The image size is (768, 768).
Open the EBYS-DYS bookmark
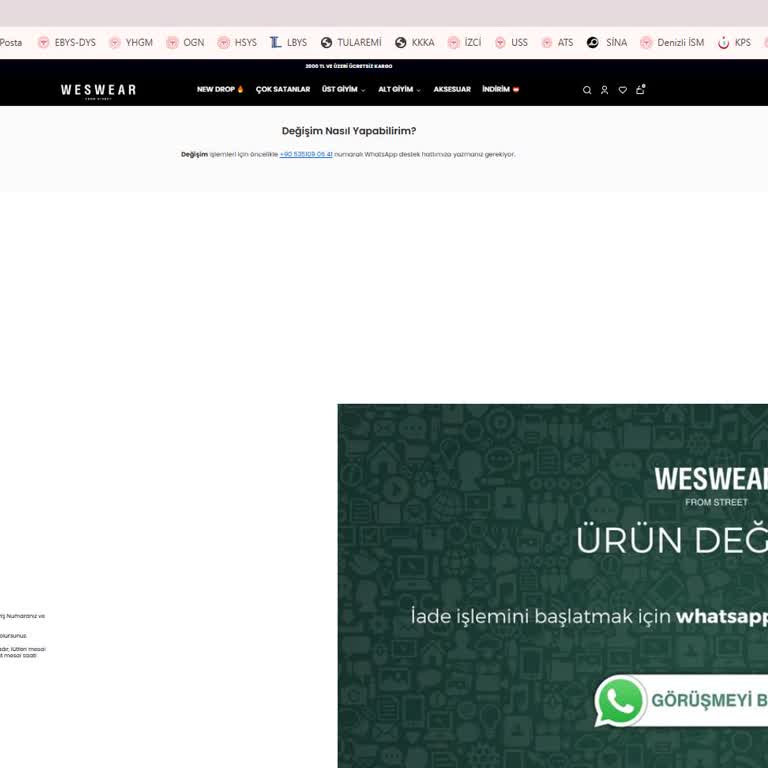click(x=67, y=43)
